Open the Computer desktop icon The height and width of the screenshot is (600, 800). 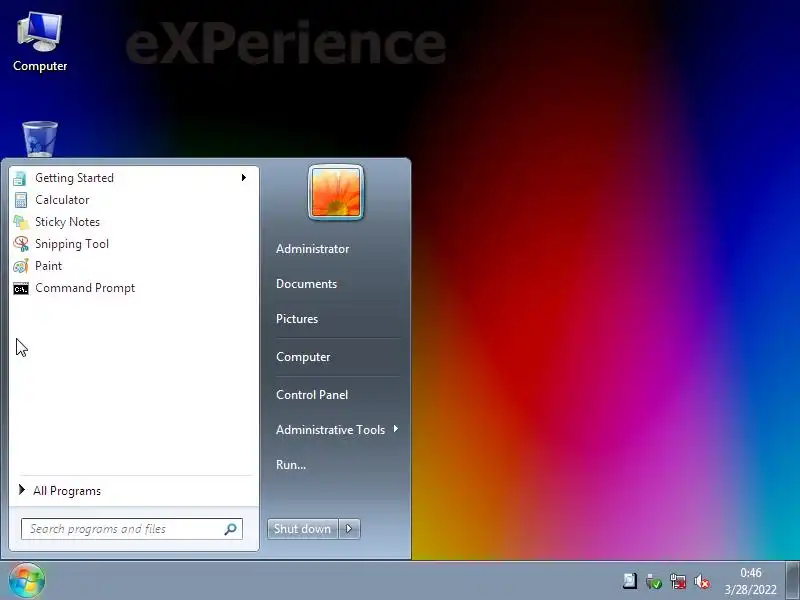[x=40, y=42]
